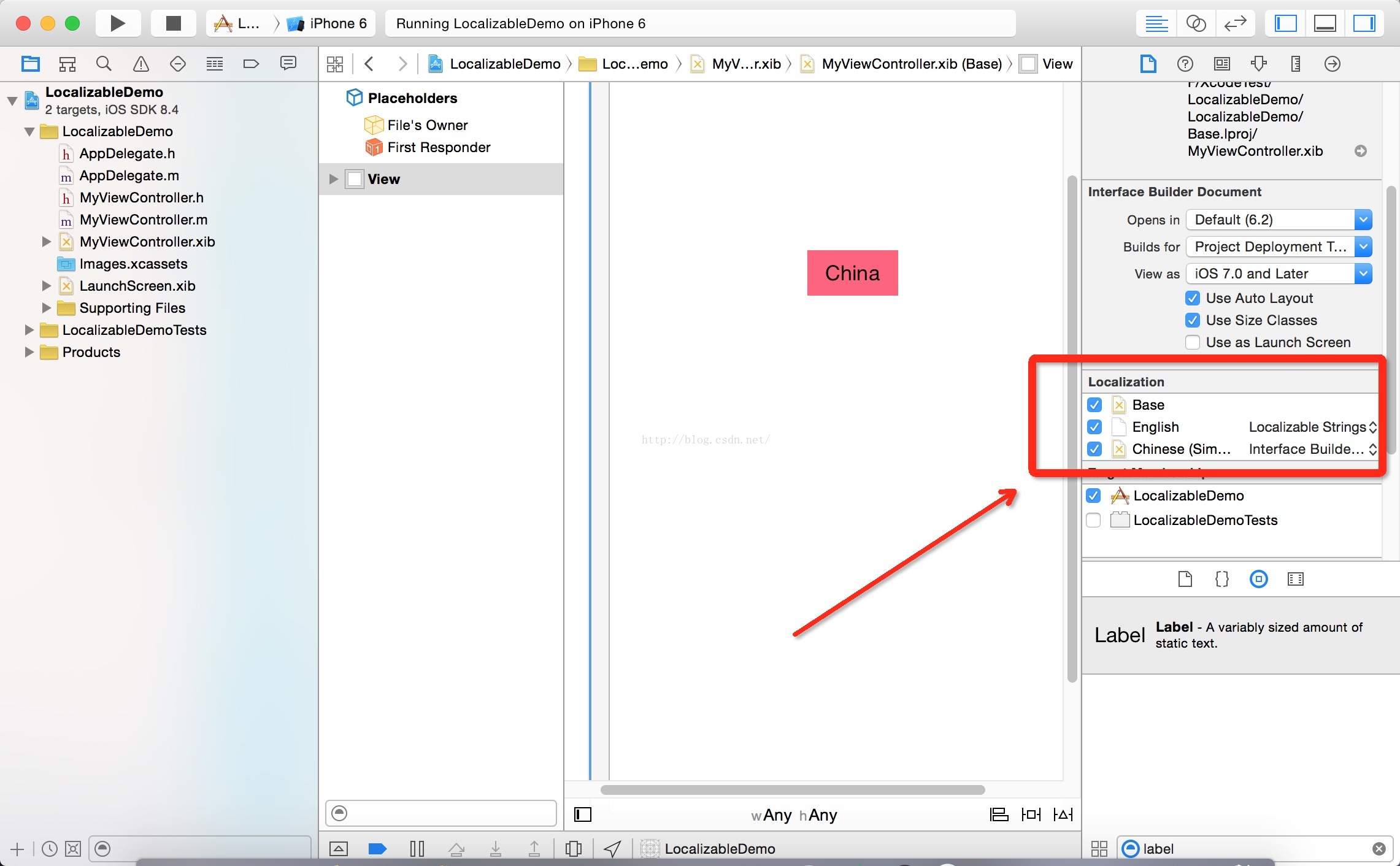The width and height of the screenshot is (1400, 866).
Task: Open the Connections inspector arrow tab
Action: [1333, 64]
